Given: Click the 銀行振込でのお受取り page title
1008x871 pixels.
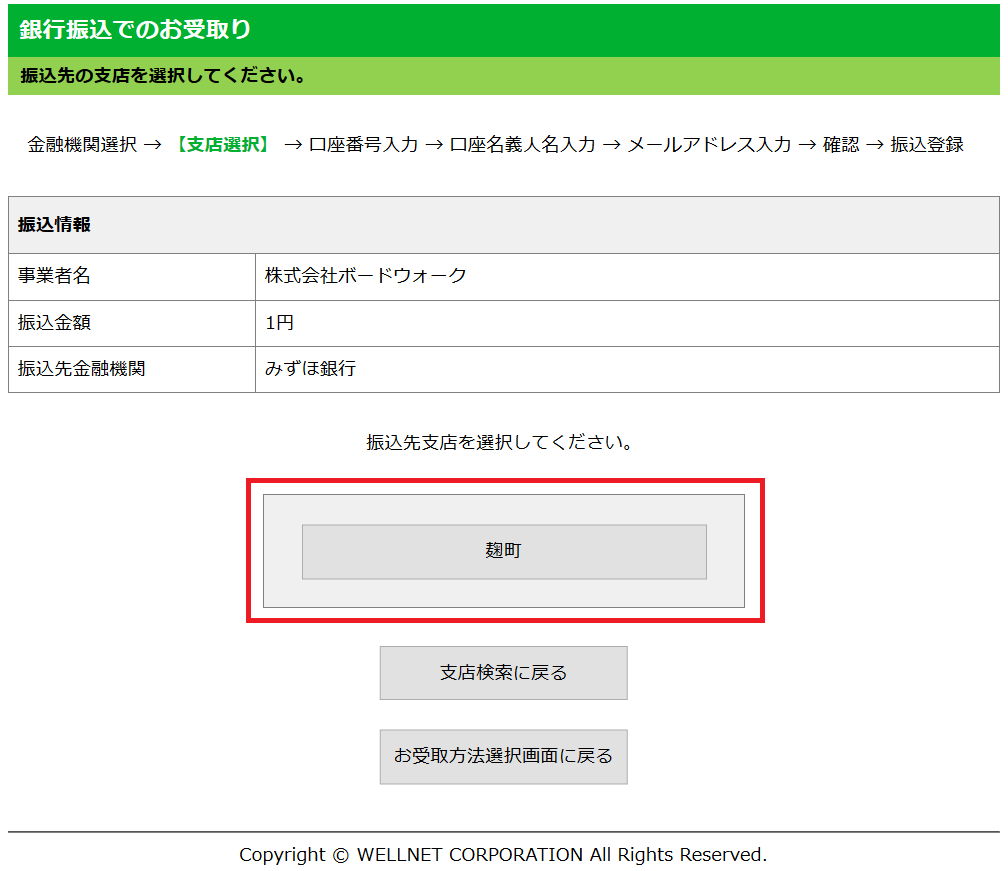Looking at the screenshot, I should point(135,30).
